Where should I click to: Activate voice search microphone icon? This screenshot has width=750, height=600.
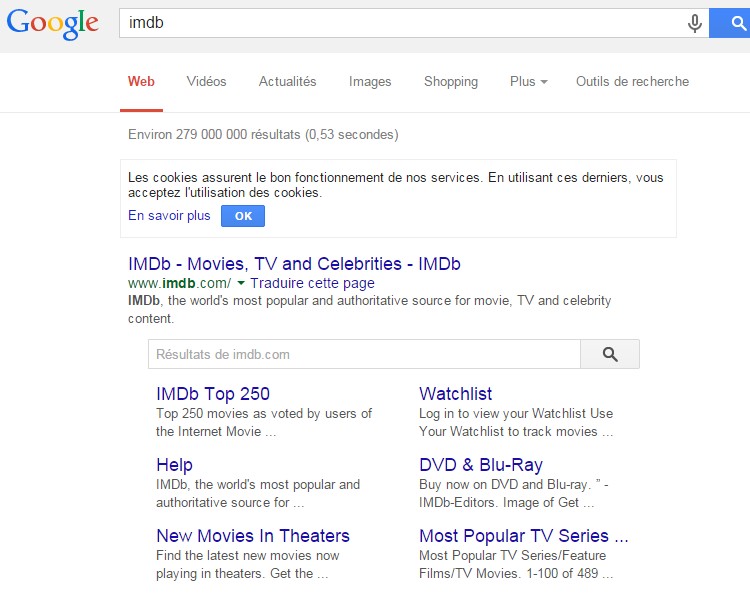pyautogui.click(x=695, y=23)
